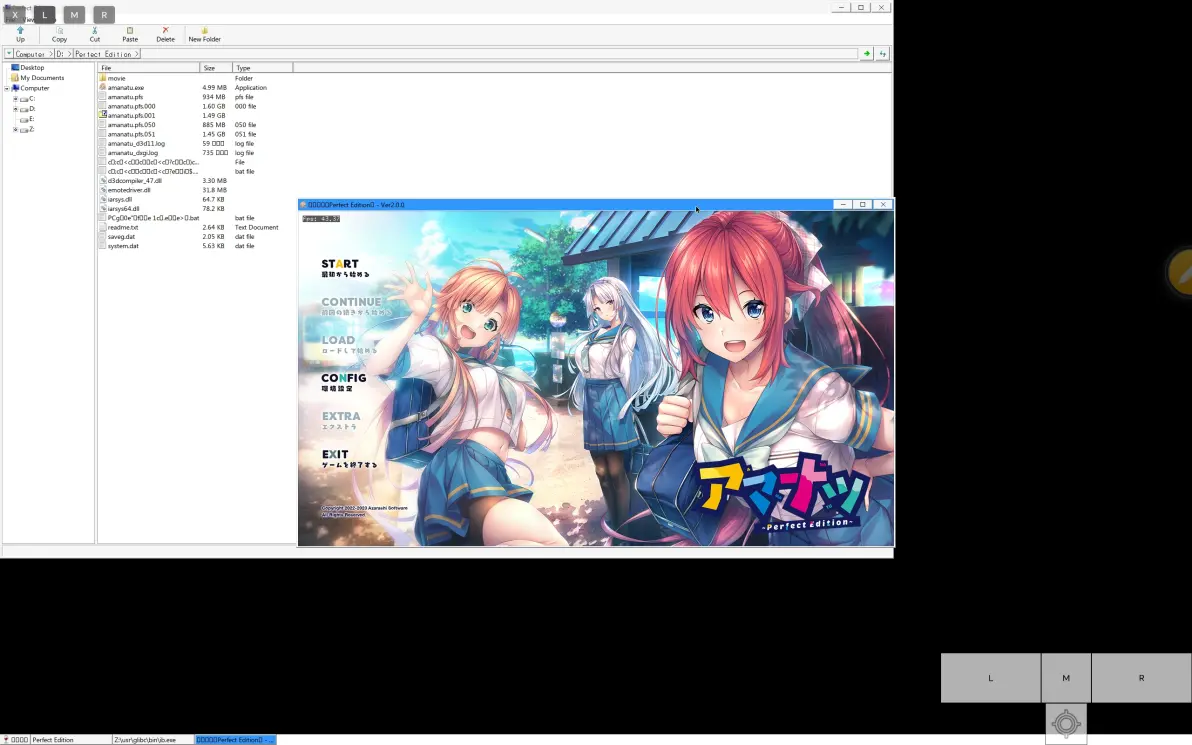Select the readme.txt file name
Screen dimensions: 1192x745
click(122, 227)
